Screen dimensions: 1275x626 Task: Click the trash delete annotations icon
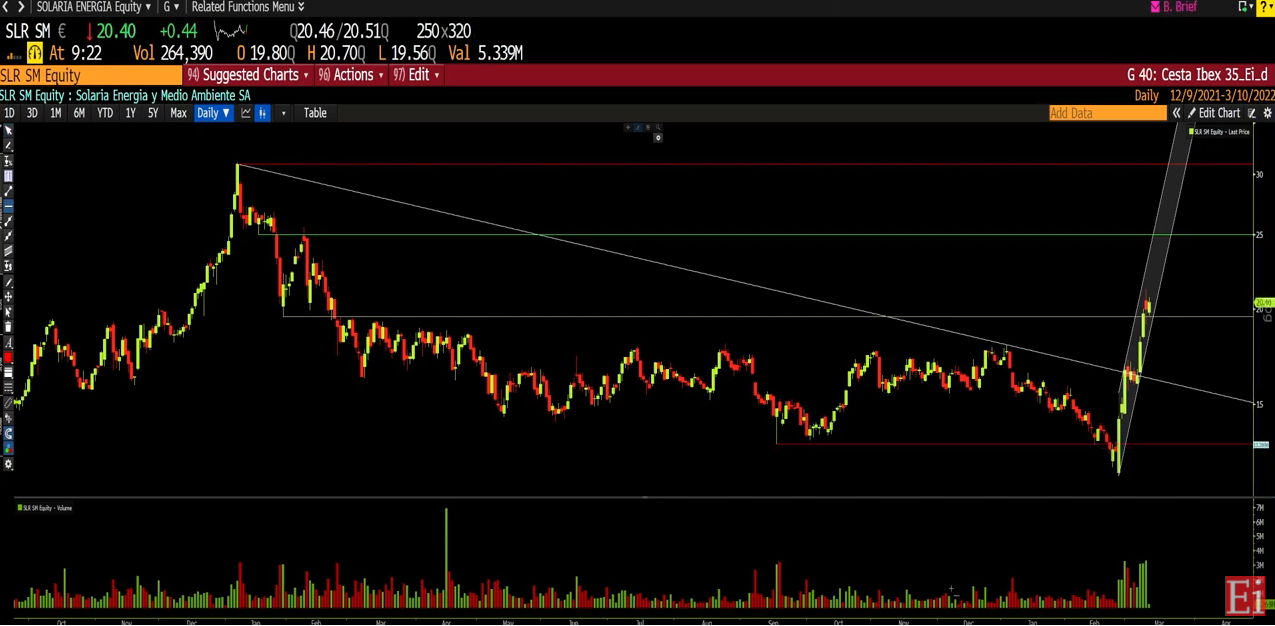pos(8,327)
